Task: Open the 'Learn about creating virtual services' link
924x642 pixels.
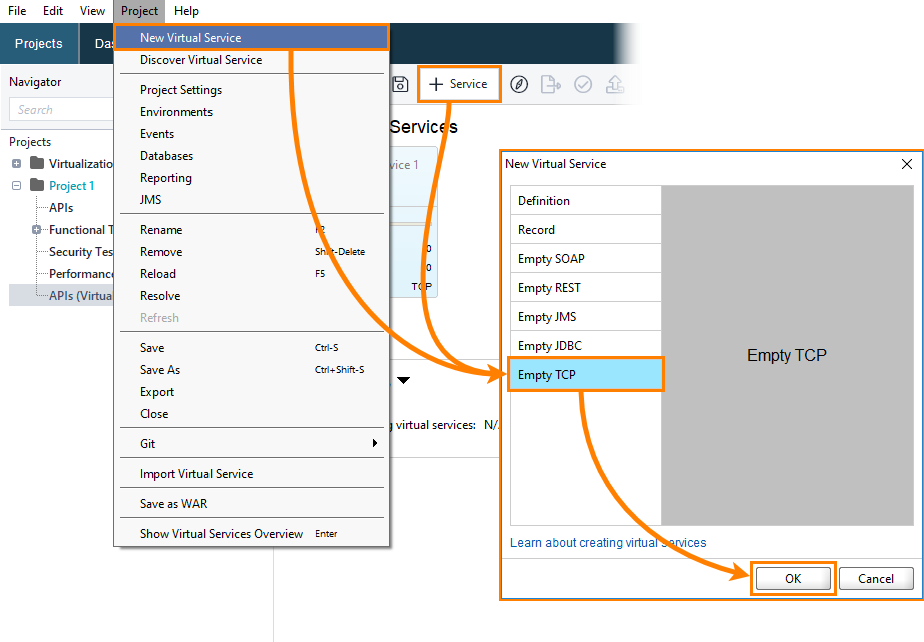Action: click(x=608, y=542)
